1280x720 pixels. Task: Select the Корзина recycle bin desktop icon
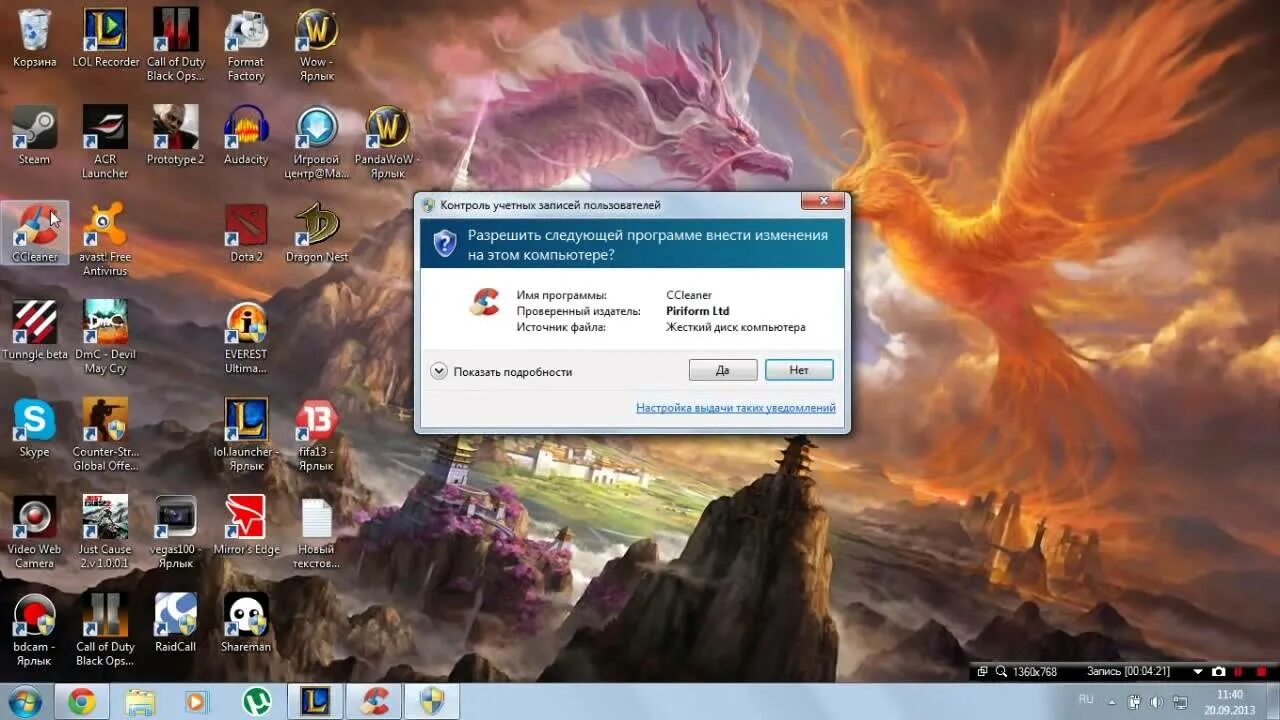pyautogui.click(x=35, y=40)
